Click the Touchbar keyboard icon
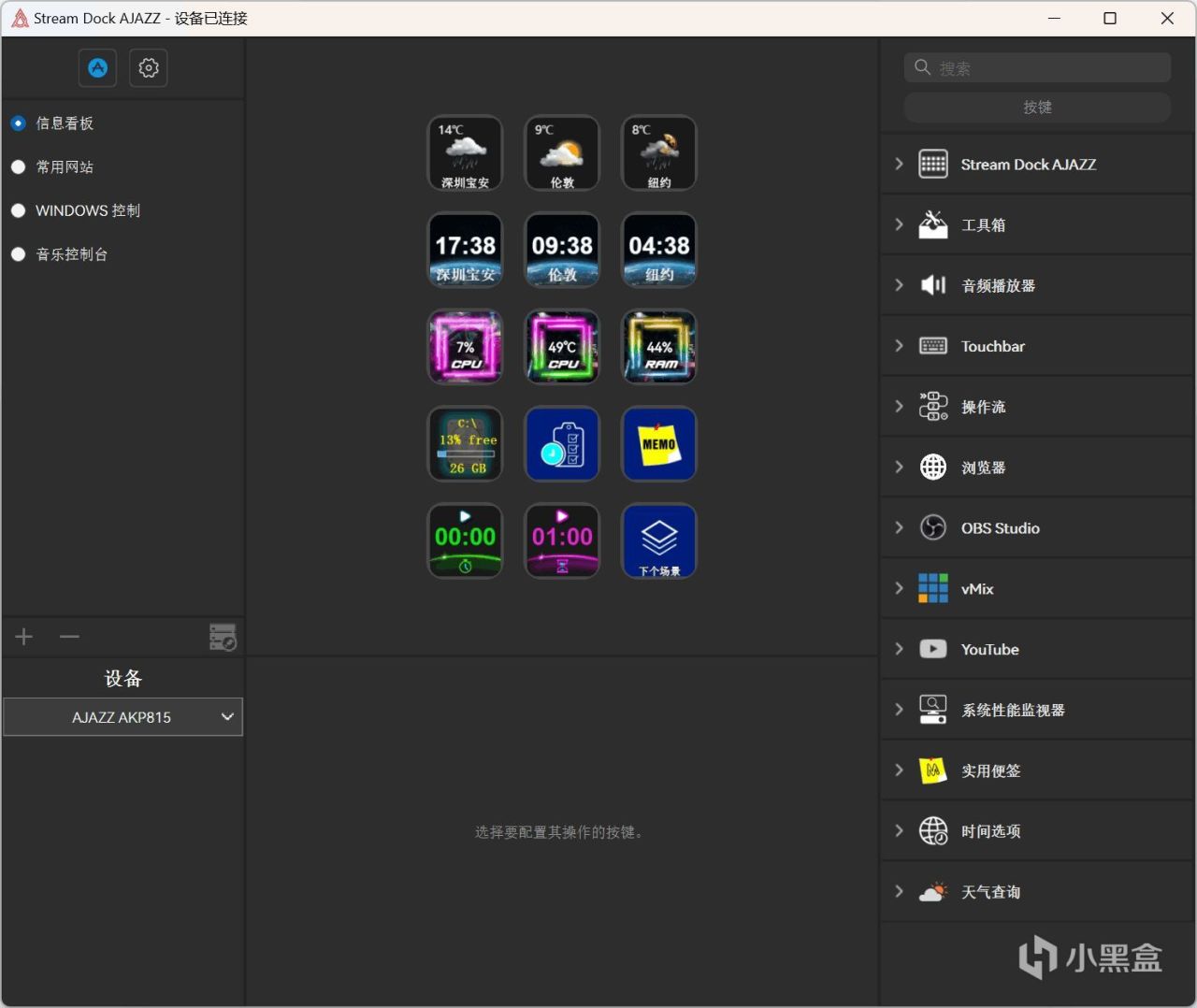The image size is (1197, 1008). tap(933, 346)
